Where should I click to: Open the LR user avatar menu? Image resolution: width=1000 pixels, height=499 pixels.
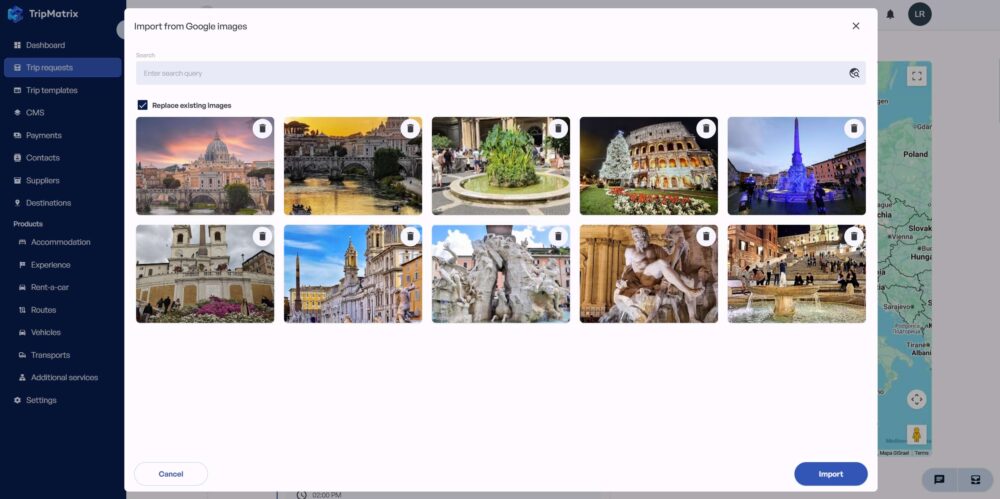pyautogui.click(x=920, y=14)
